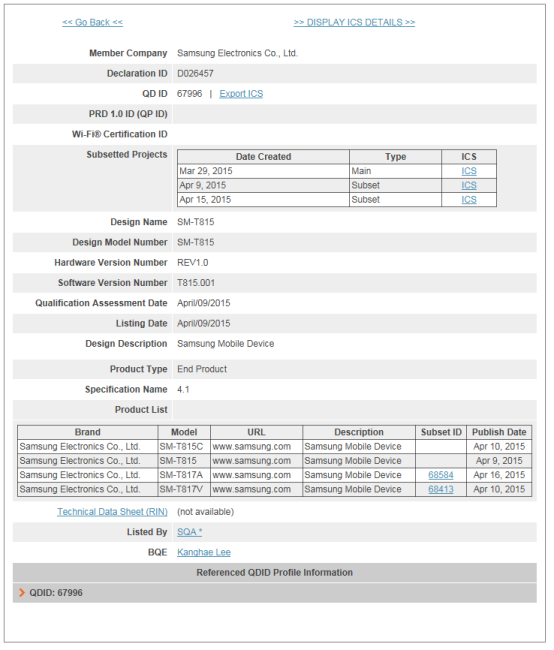Click the Product Type value End Product

click(x=202, y=369)
